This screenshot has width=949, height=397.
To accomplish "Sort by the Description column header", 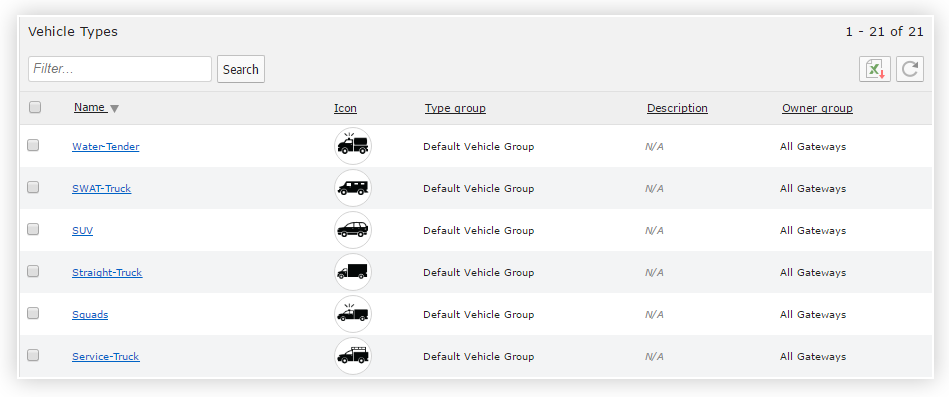I will (677, 108).
